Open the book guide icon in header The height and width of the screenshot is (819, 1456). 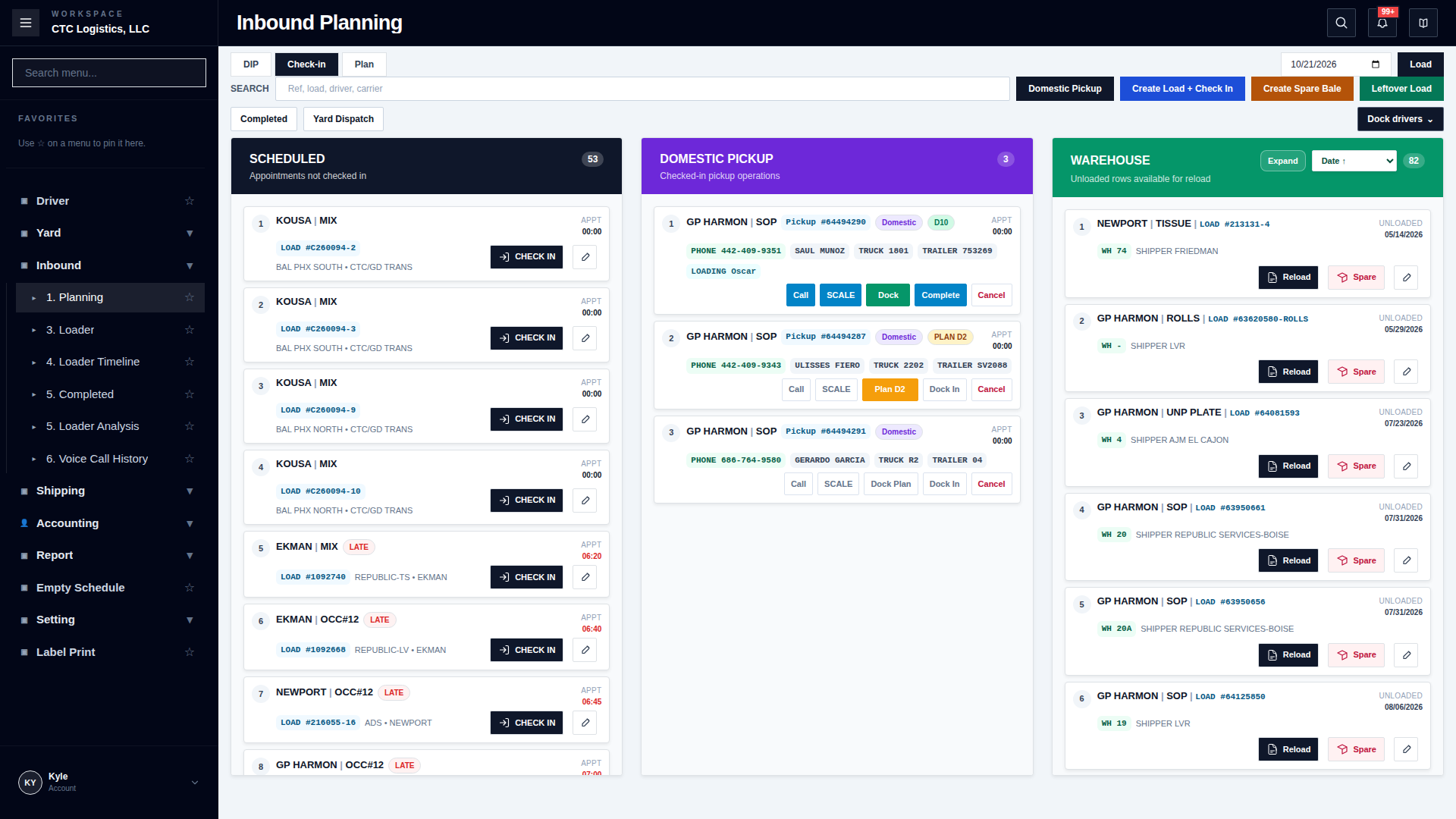pos(1423,23)
